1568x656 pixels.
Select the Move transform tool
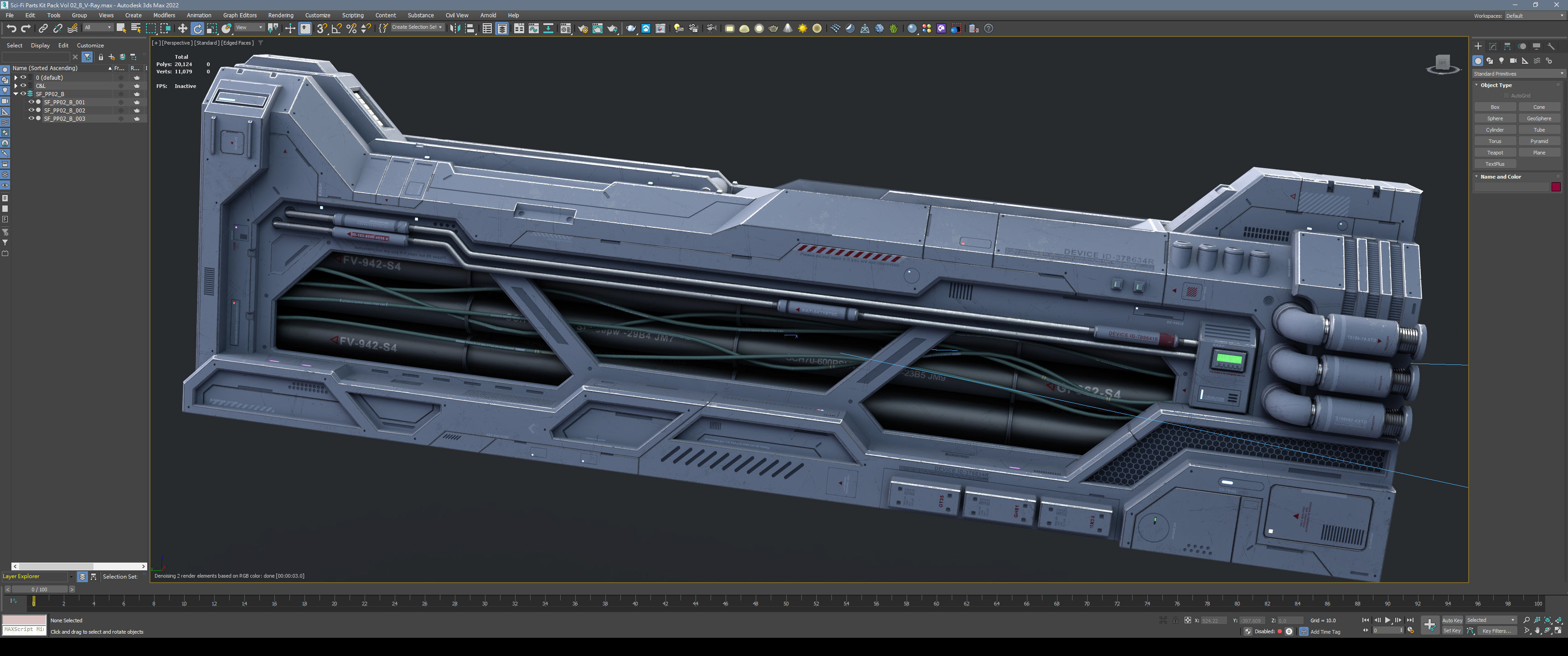coord(182,29)
